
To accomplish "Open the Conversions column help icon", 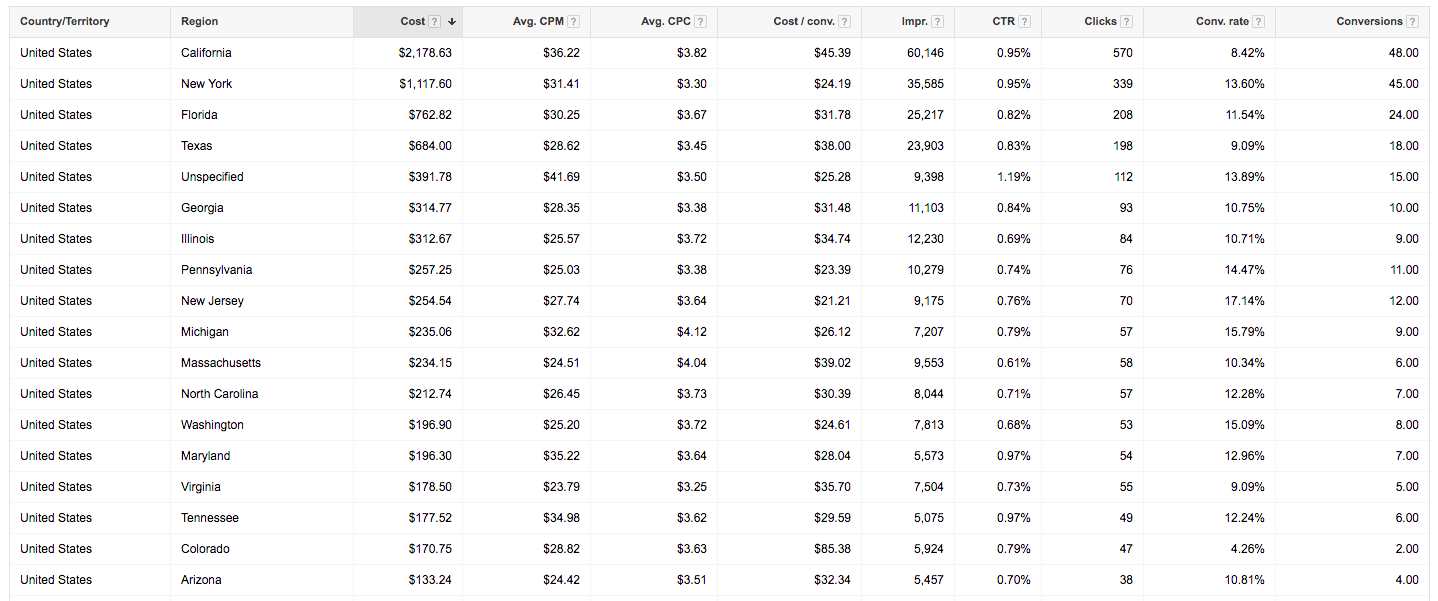I will click(1412, 21).
